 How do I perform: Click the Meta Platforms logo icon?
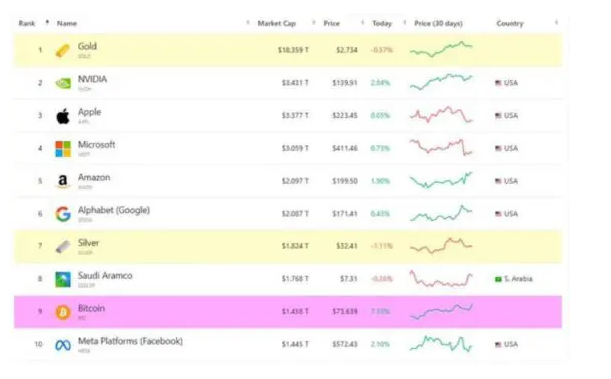click(x=63, y=345)
